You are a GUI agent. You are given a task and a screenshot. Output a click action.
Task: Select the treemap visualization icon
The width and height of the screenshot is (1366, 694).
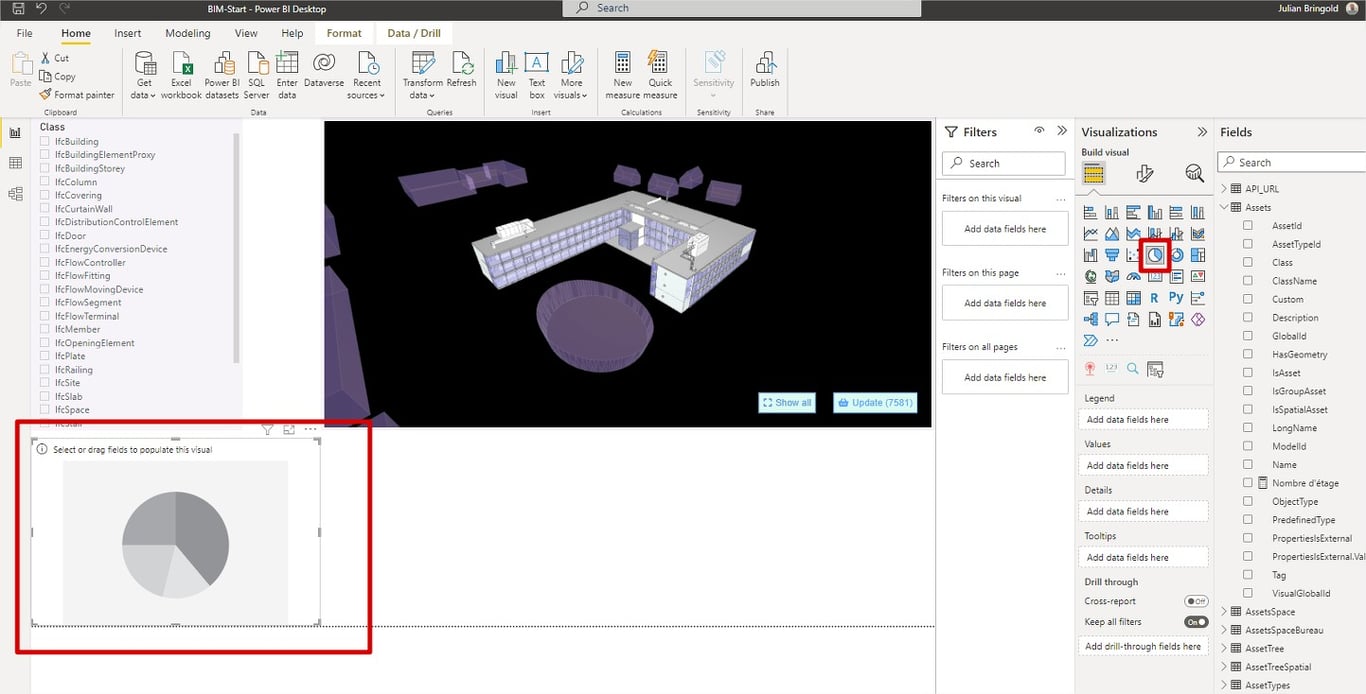pyautogui.click(x=1198, y=255)
